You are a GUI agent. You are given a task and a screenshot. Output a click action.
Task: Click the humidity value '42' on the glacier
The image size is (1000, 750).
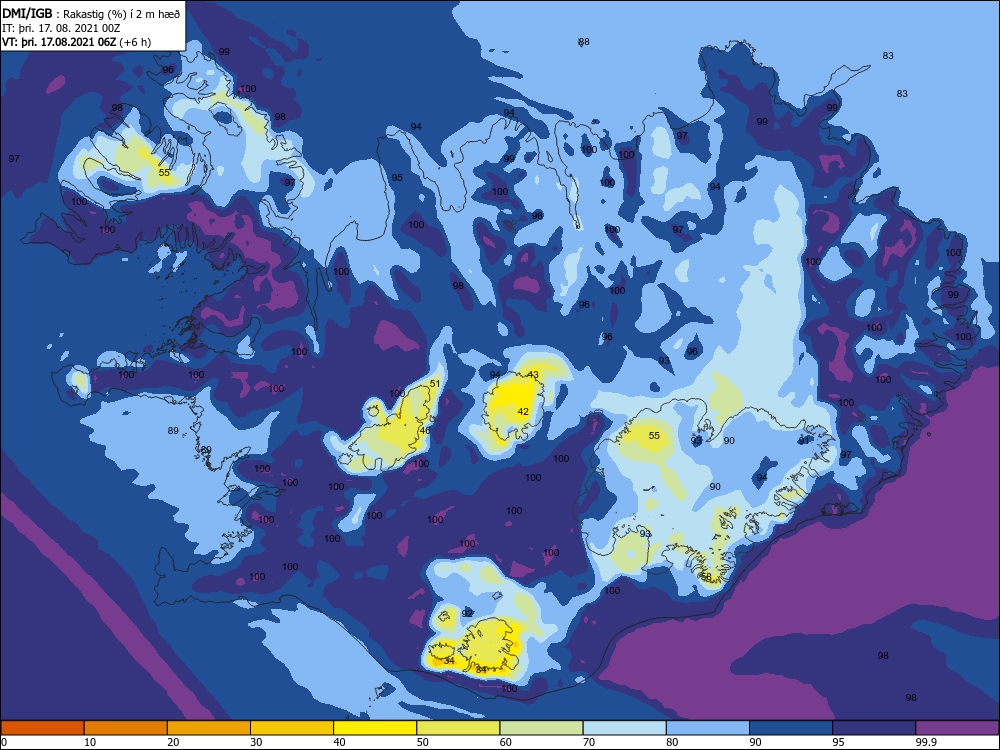[x=523, y=411]
